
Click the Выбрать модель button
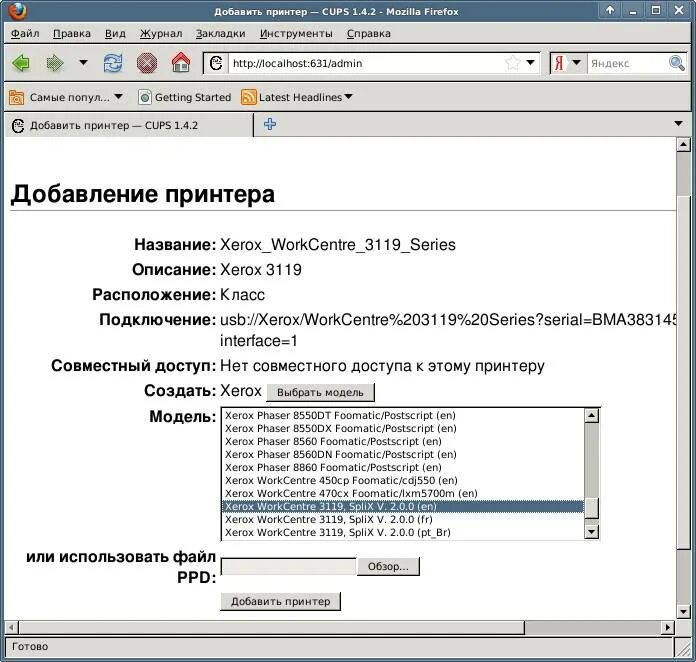coord(320,392)
